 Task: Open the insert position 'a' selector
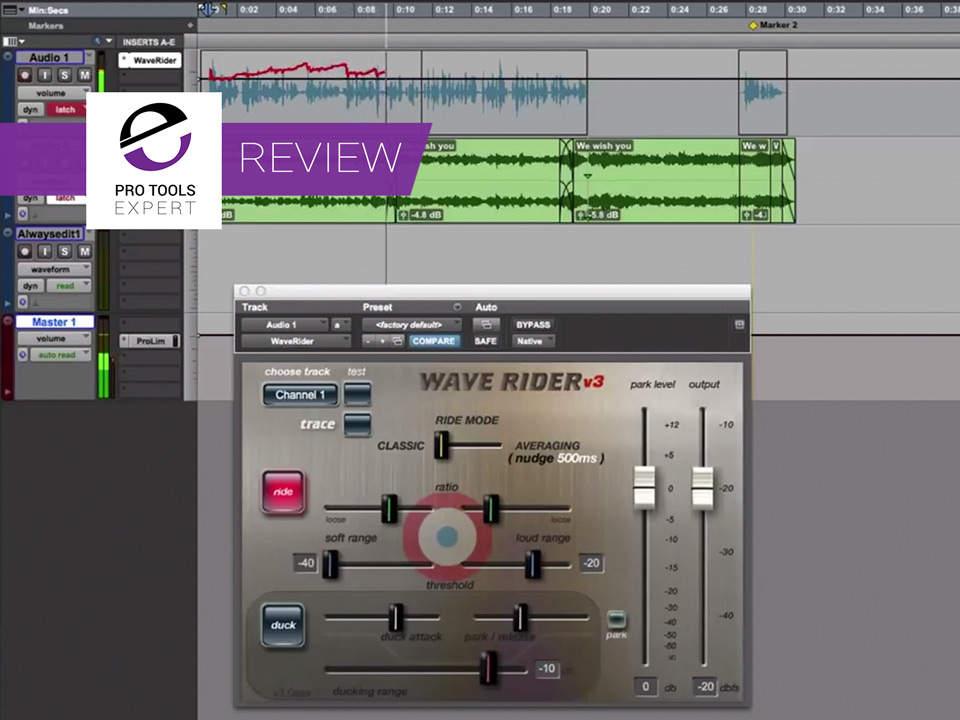(340, 325)
